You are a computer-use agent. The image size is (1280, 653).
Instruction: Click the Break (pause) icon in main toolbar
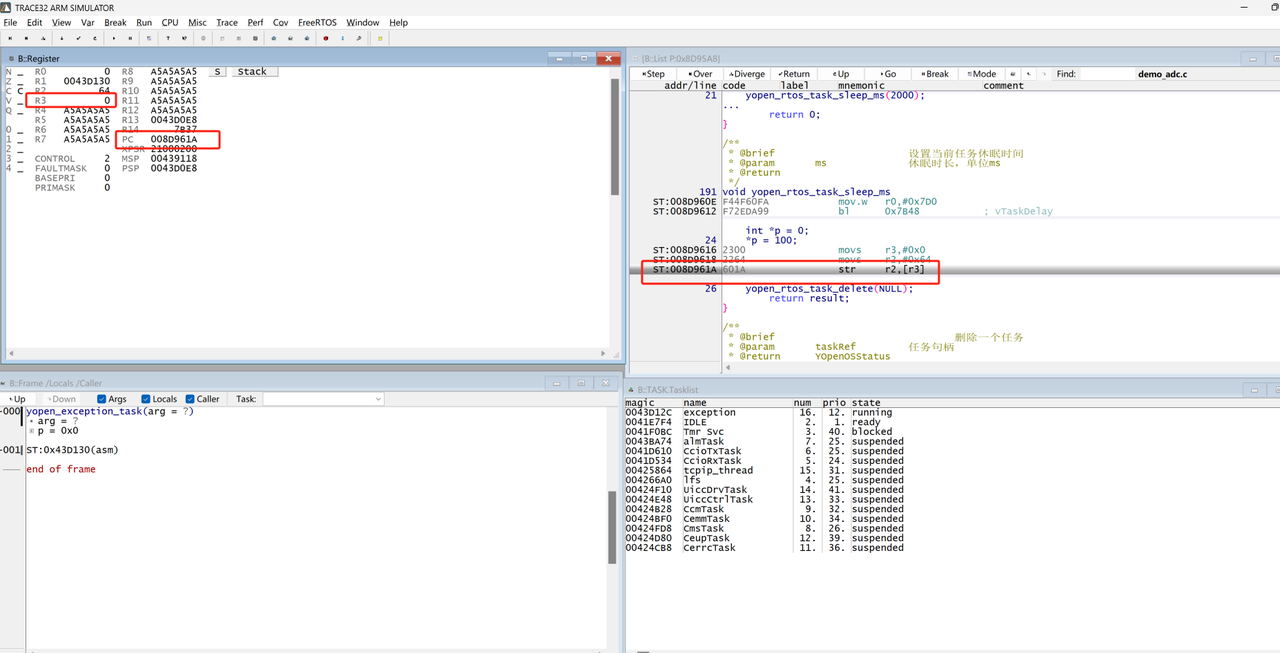[130, 38]
